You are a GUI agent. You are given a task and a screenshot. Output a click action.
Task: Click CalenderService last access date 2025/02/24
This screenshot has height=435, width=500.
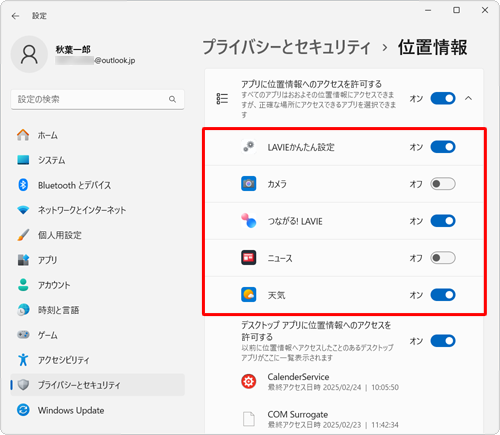tap(342, 387)
